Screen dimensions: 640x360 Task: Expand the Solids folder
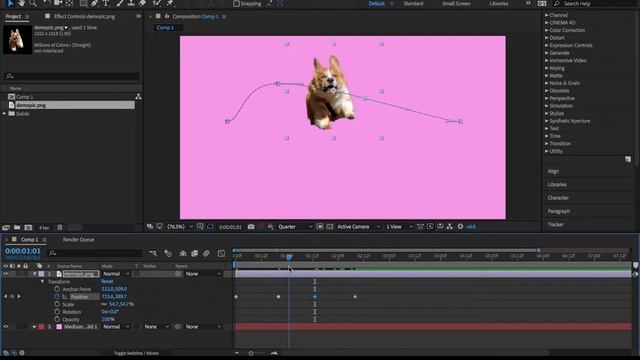click(x=4, y=113)
